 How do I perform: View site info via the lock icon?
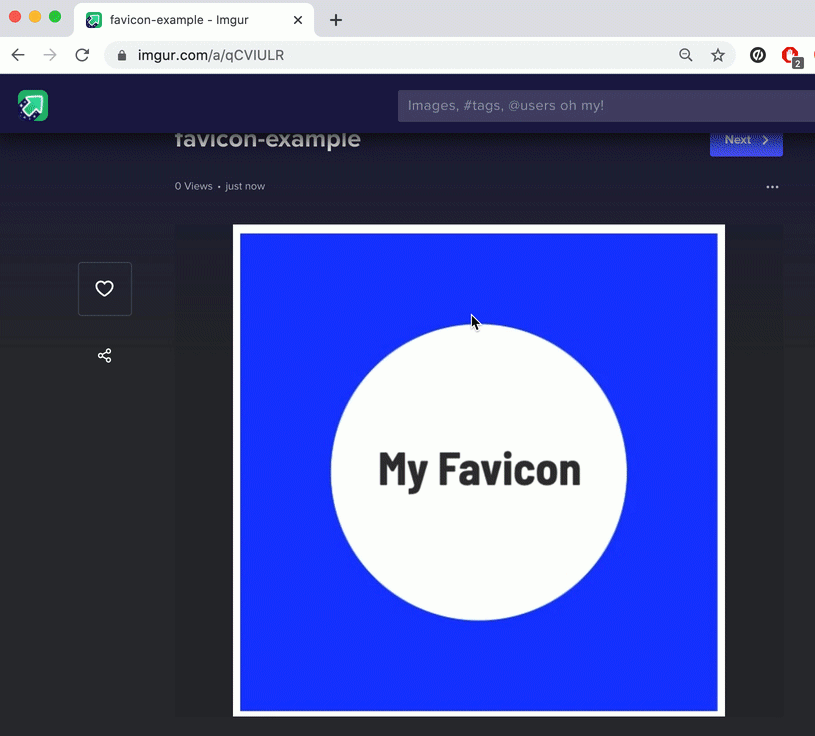tap(122, 56)
